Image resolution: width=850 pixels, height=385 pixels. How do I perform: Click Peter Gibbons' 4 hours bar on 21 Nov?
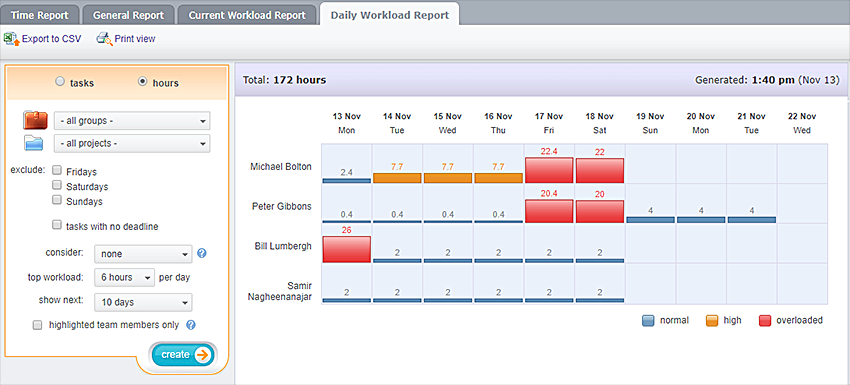752,220
